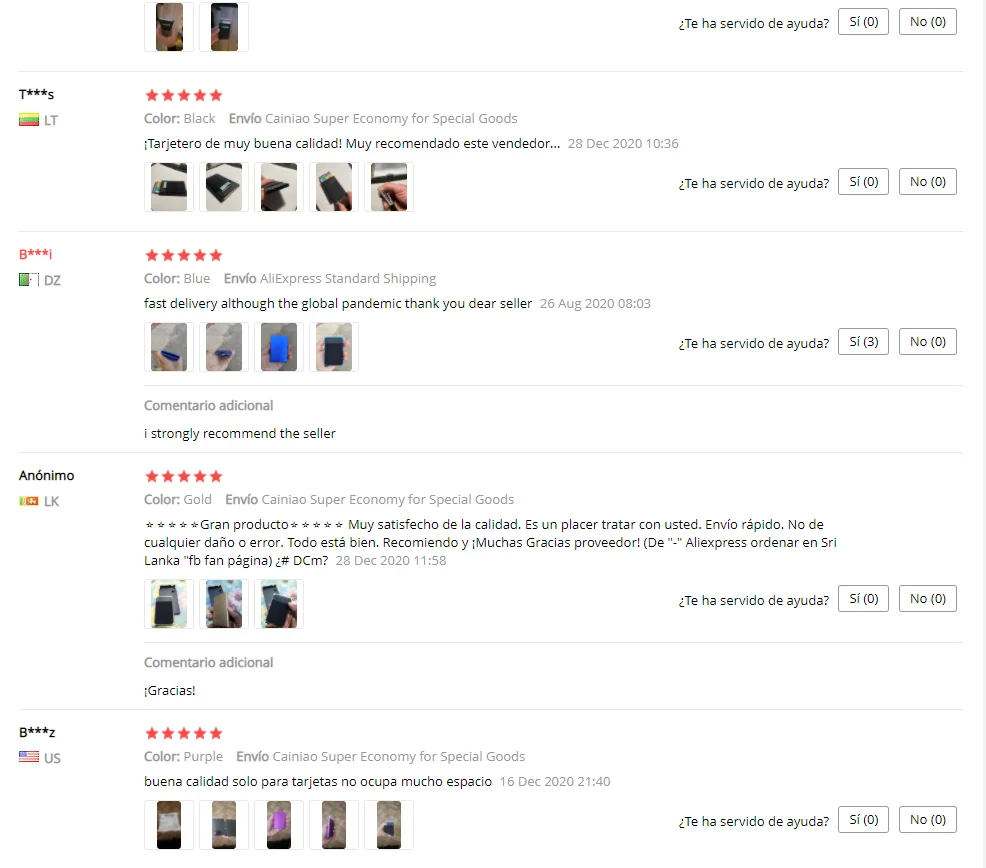Open third photo in Anónimo review

point(279,604)
